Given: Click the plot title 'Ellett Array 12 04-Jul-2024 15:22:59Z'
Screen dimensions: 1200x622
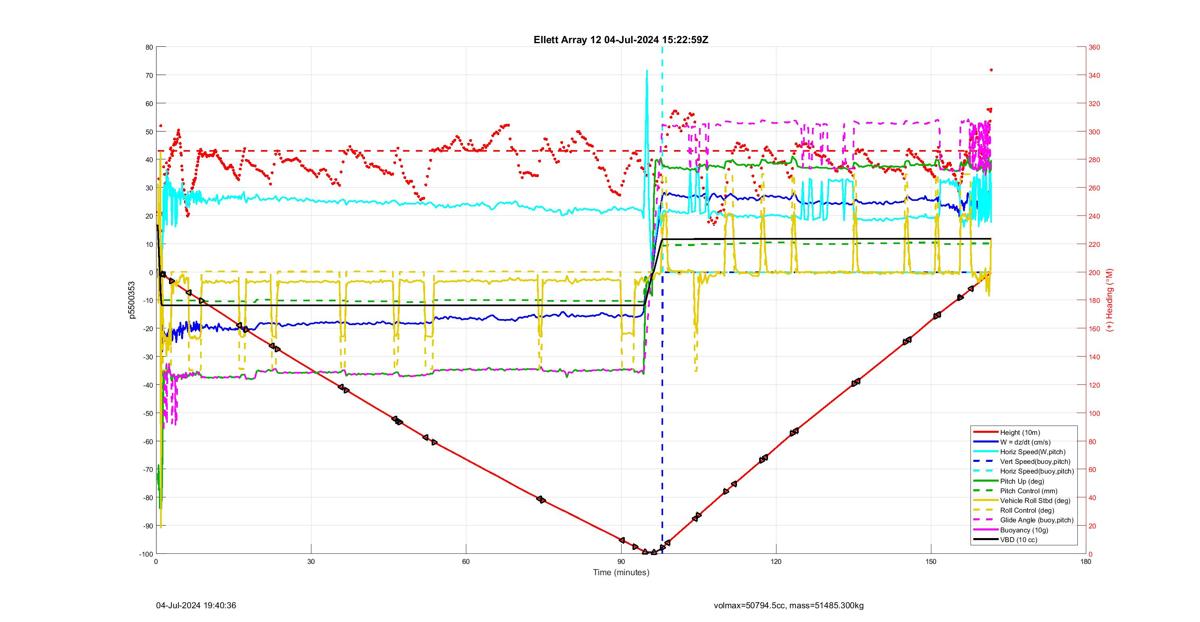Looking at the screenshot, I should click(622, 39).
